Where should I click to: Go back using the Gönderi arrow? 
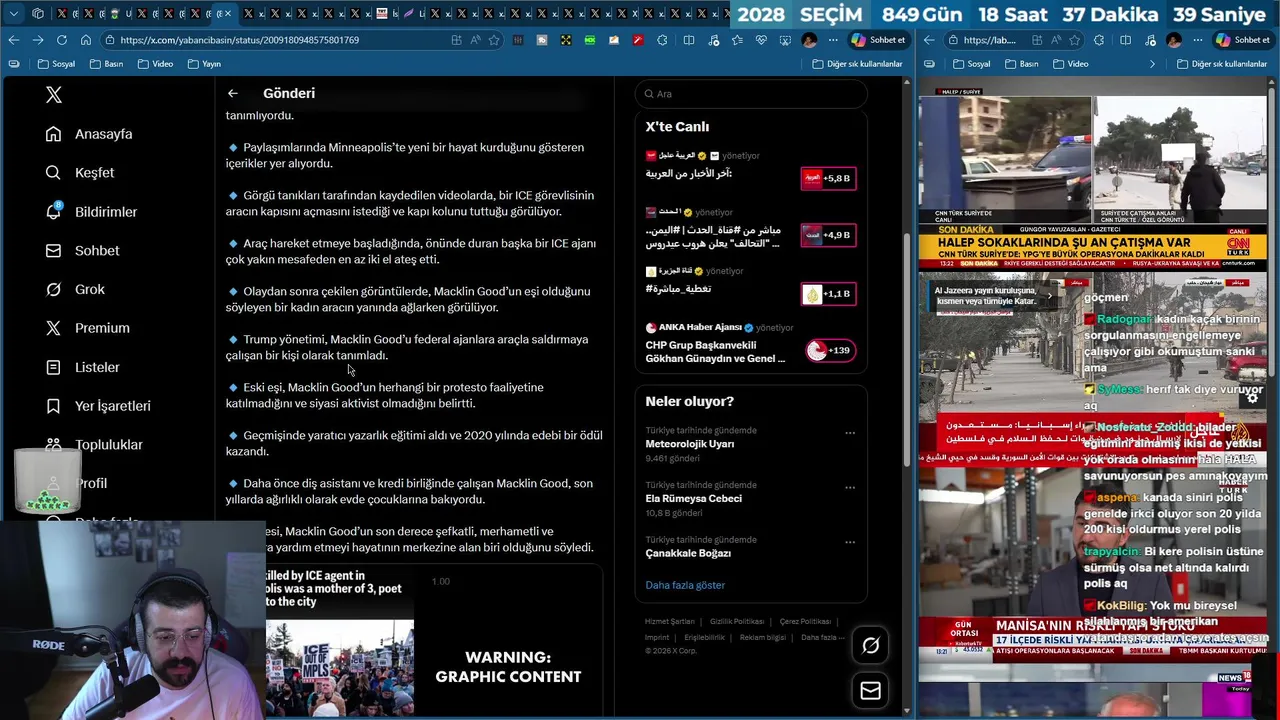click(x=232, y=93)
